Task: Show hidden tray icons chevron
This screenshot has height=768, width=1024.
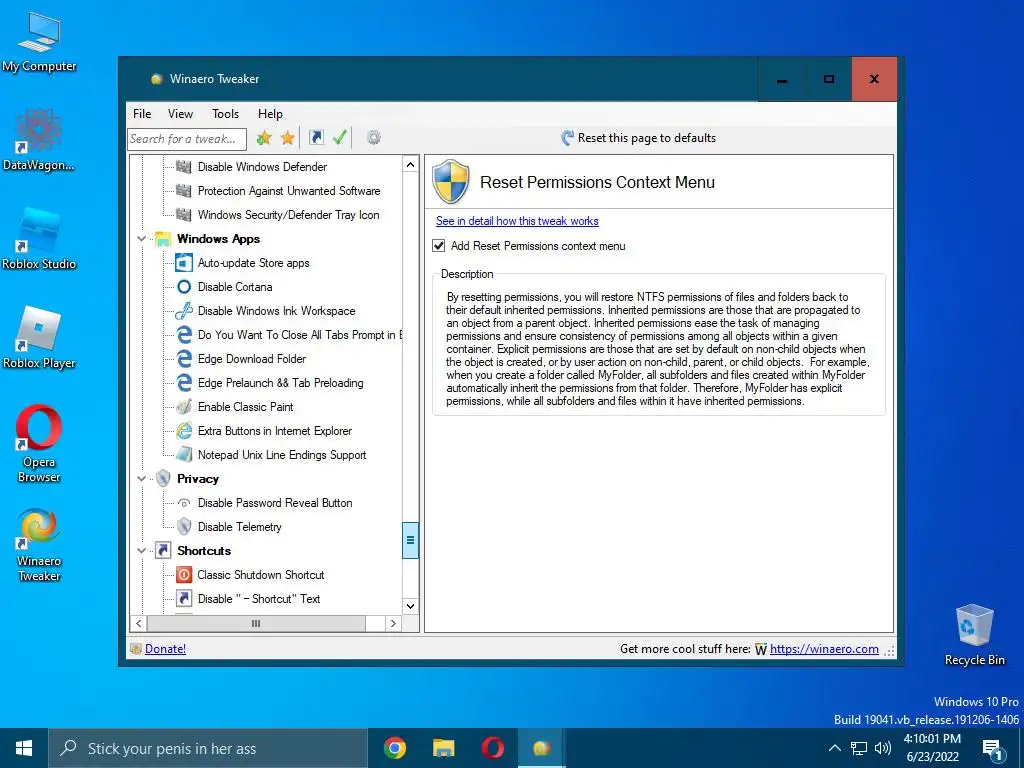Action: pyautogui.click(x=834, y=748)
